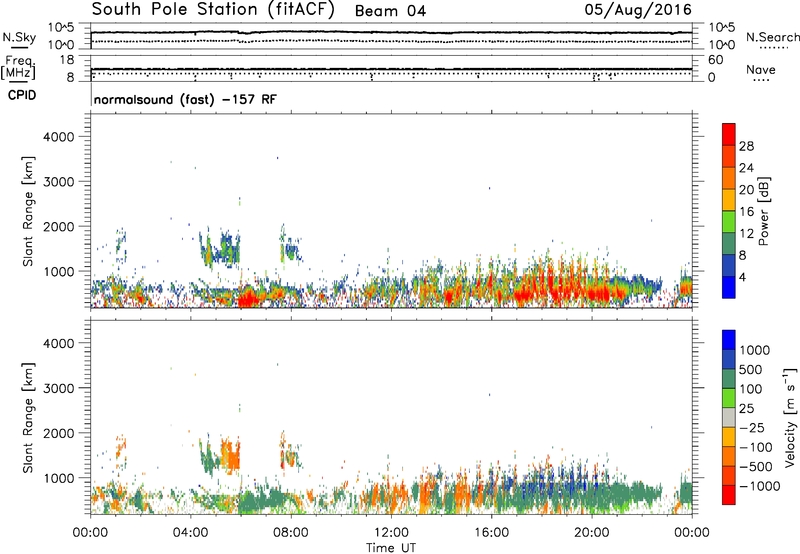Click the top blue segment of Velocity color bar
The height and width of the screenshot is (554, 800).
[x=729, y=340]
